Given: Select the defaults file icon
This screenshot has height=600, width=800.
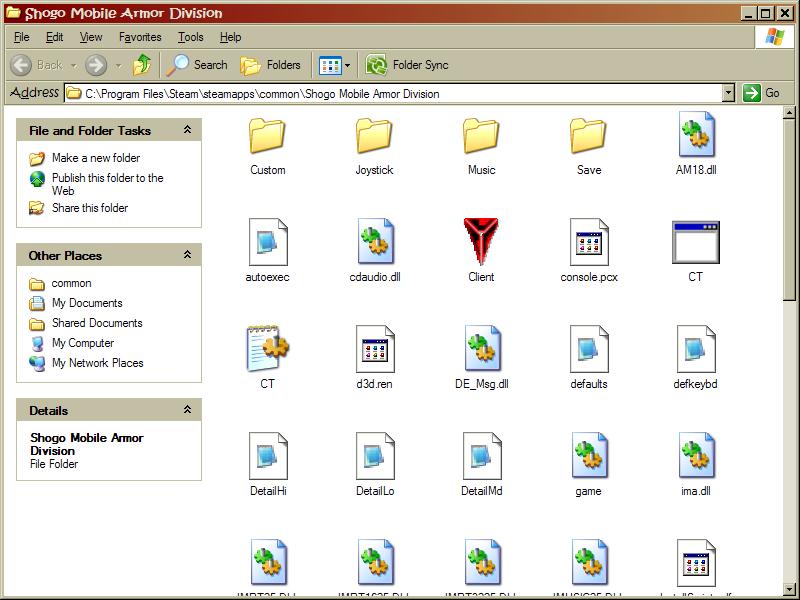Looking at the screenshot, I should pyautogui.click(x=589, y=349).
